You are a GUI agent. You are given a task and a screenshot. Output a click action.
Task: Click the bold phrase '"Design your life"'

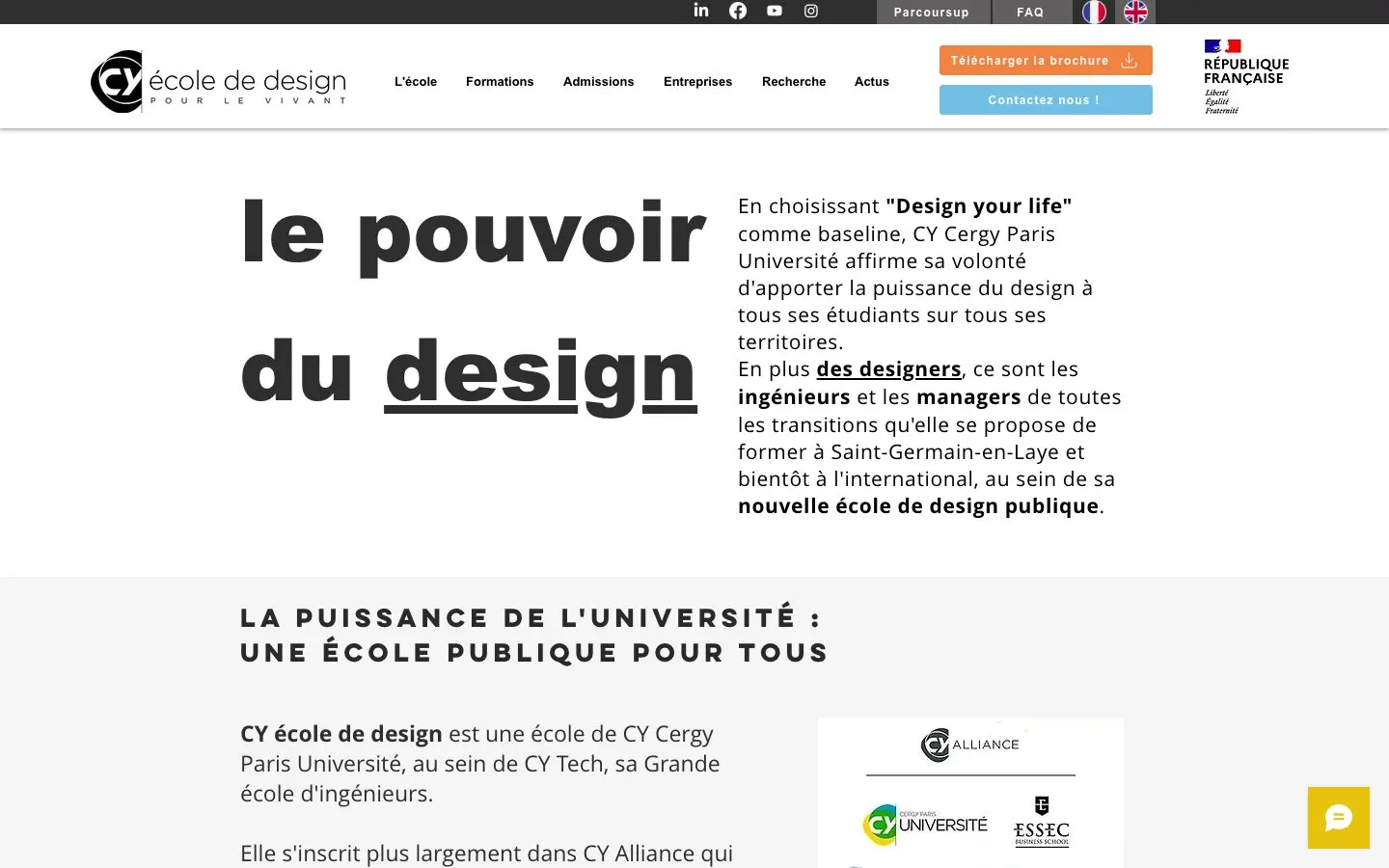979,206
